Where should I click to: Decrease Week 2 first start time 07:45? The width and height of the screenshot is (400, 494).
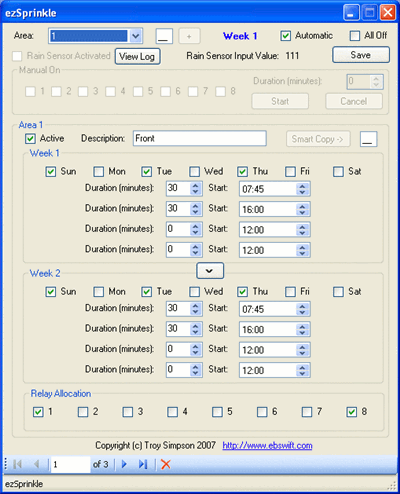click(302, 312)
